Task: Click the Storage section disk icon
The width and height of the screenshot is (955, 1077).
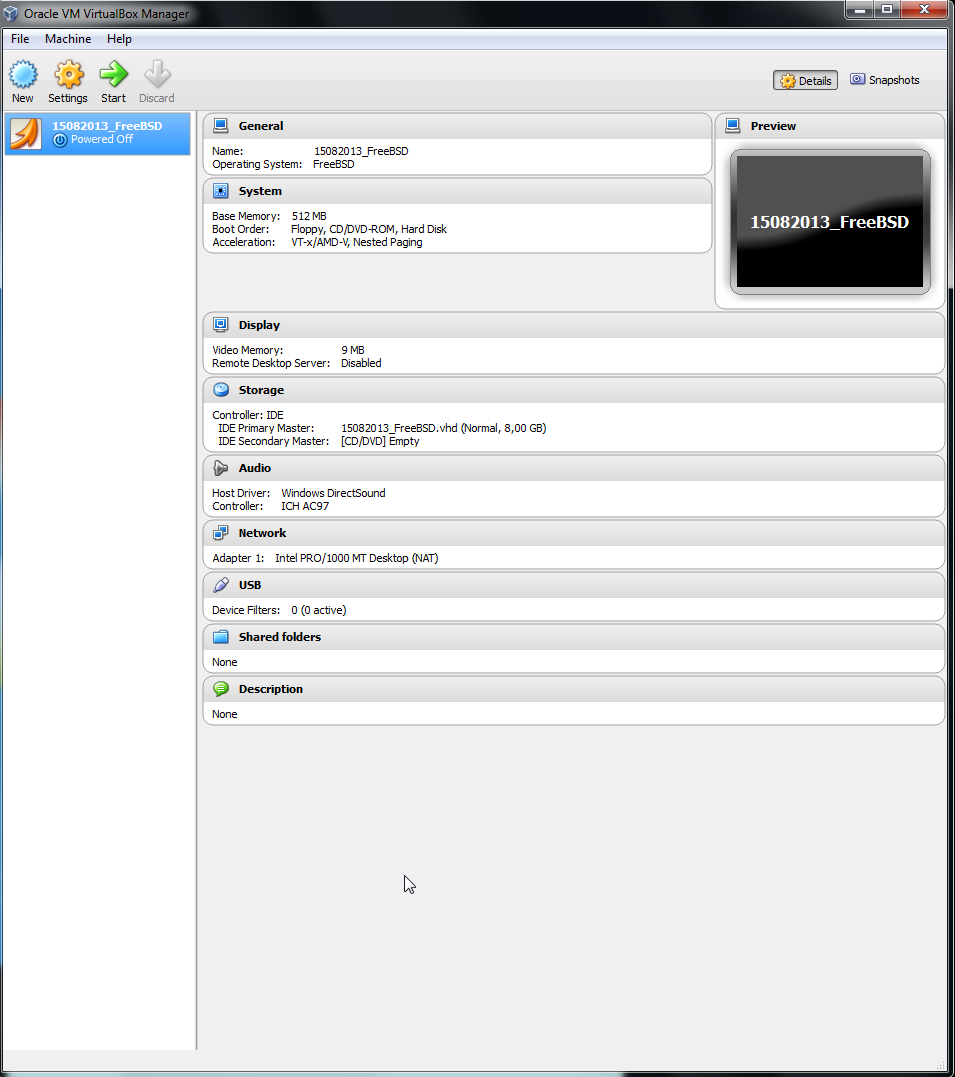Action: [221, 390]
